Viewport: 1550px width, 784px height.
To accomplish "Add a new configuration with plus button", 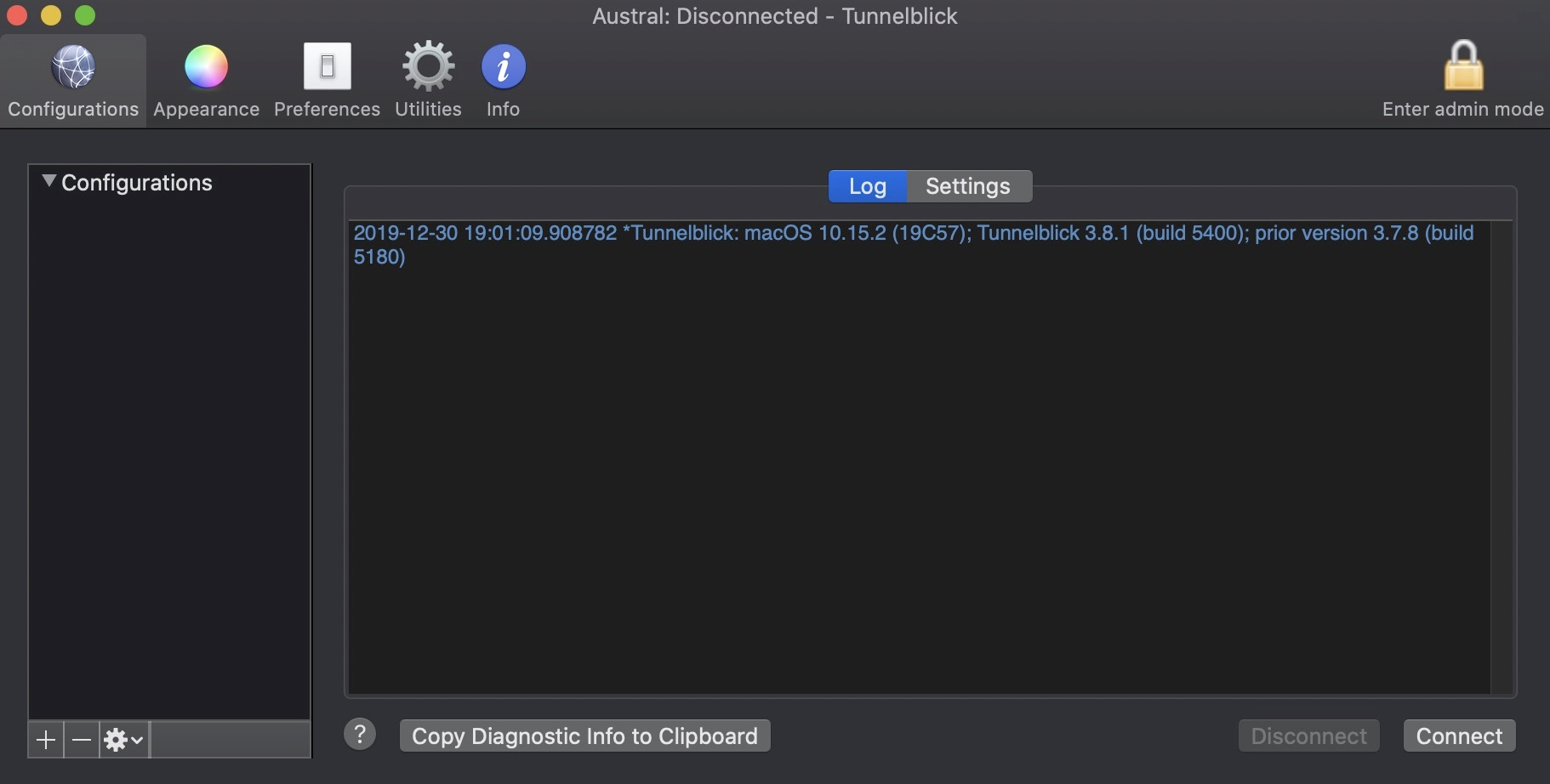I will click(x=46, y=740).
